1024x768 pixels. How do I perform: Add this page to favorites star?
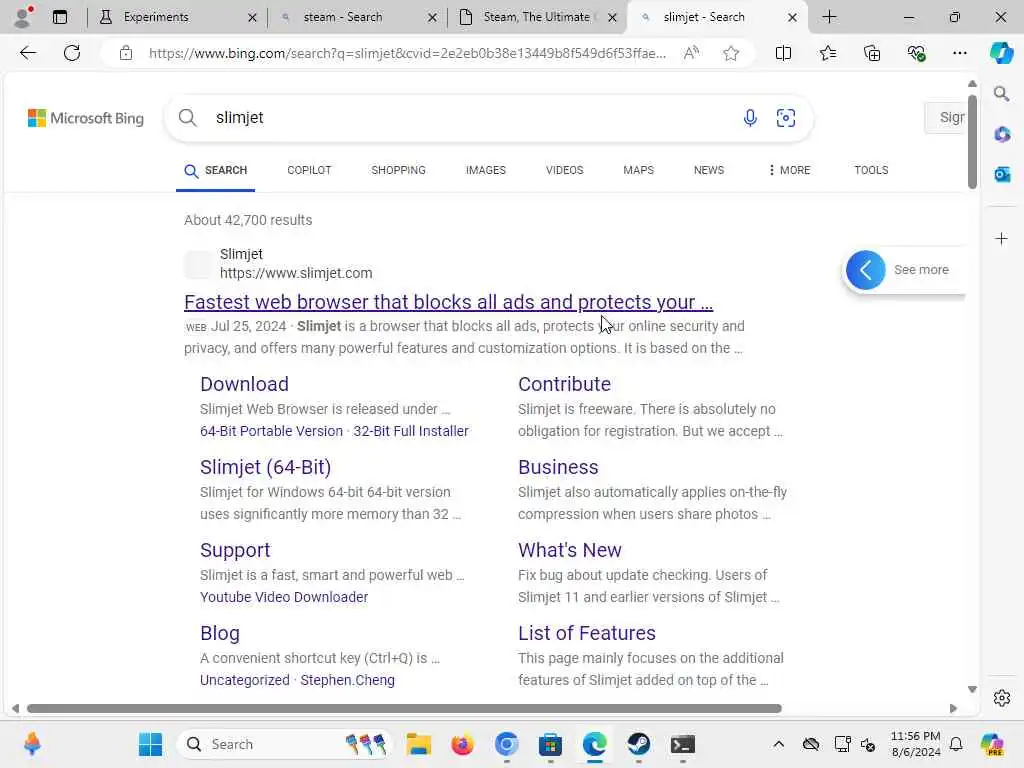731,53
